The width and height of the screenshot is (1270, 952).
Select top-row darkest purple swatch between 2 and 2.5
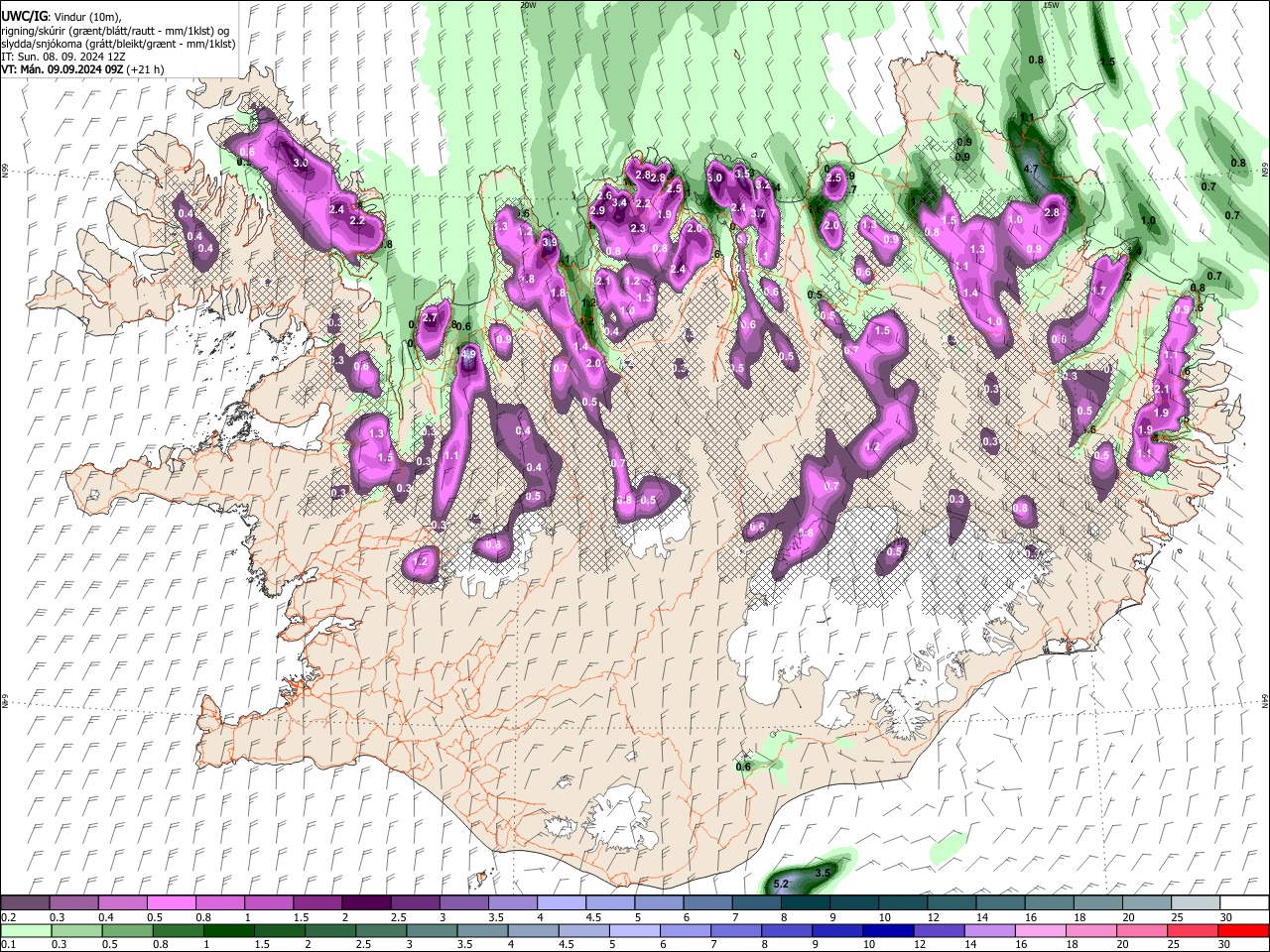point(366,902)
